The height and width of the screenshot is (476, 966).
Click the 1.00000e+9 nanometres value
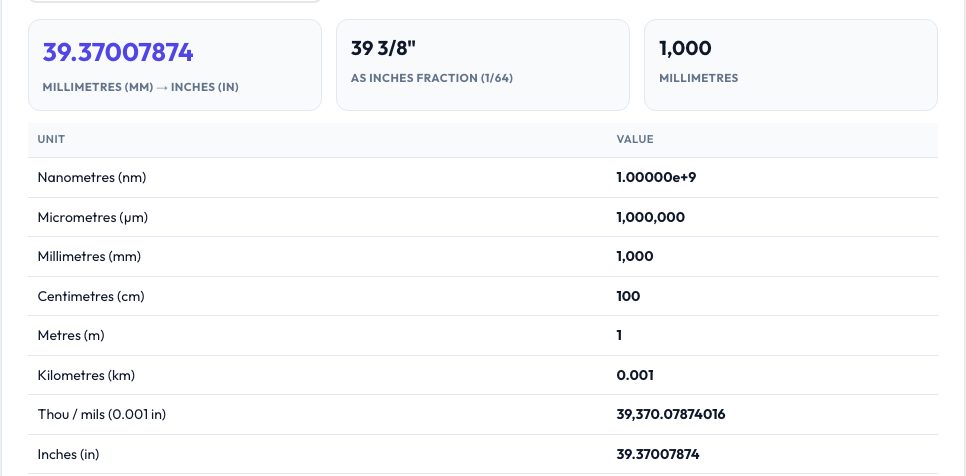[x=656, y=178]
